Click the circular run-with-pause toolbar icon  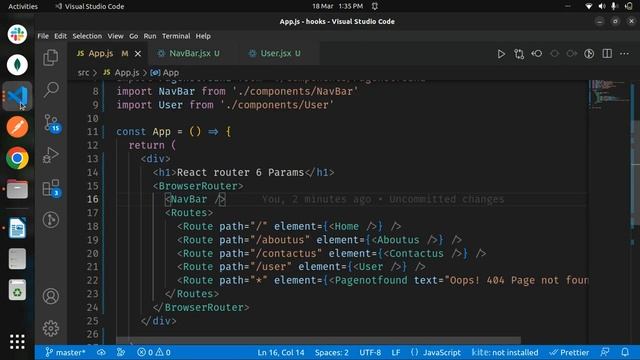pyautogui.click(x=589, y=54)
